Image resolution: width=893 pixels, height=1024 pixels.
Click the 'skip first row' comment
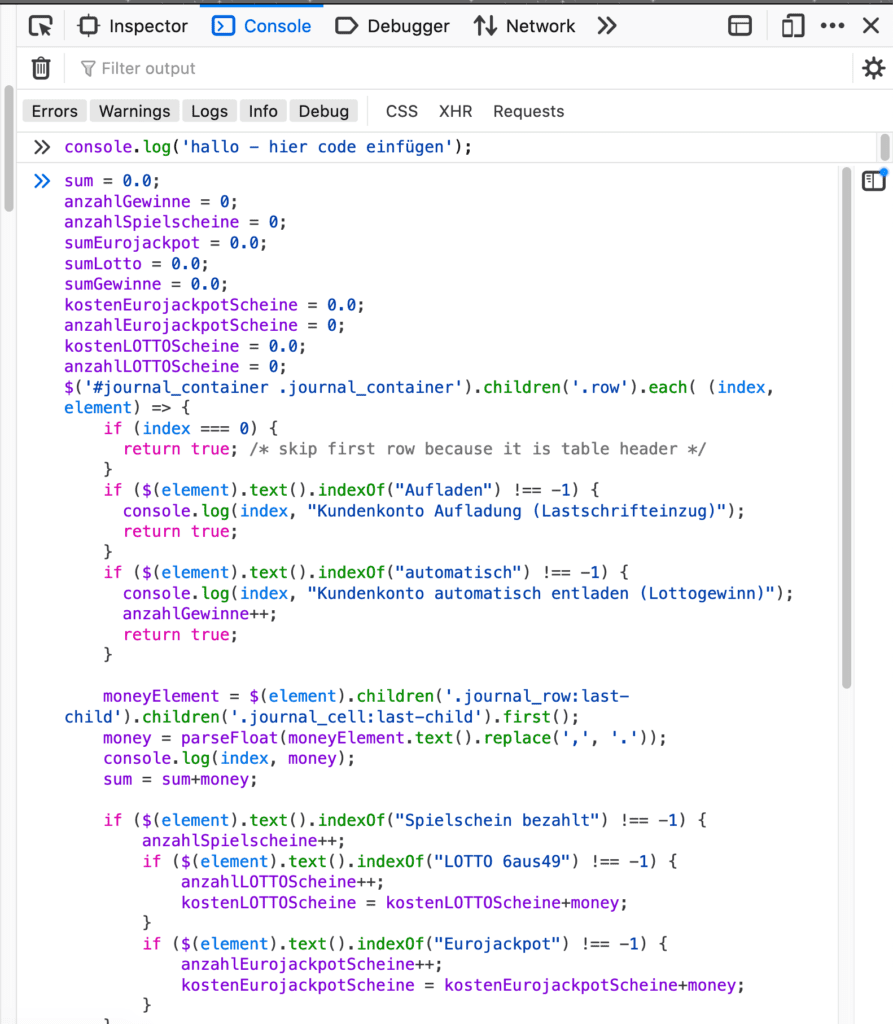point(478,449)
